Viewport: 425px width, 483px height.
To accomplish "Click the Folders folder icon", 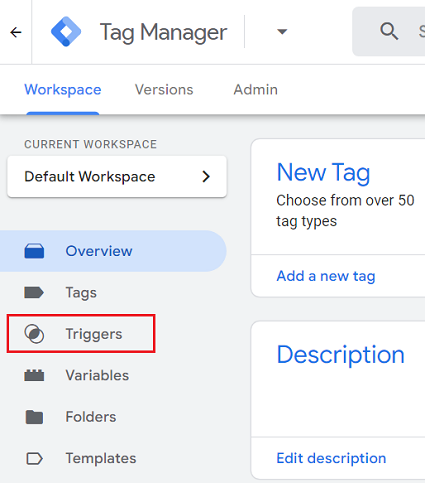I will (x=34, y=417).
